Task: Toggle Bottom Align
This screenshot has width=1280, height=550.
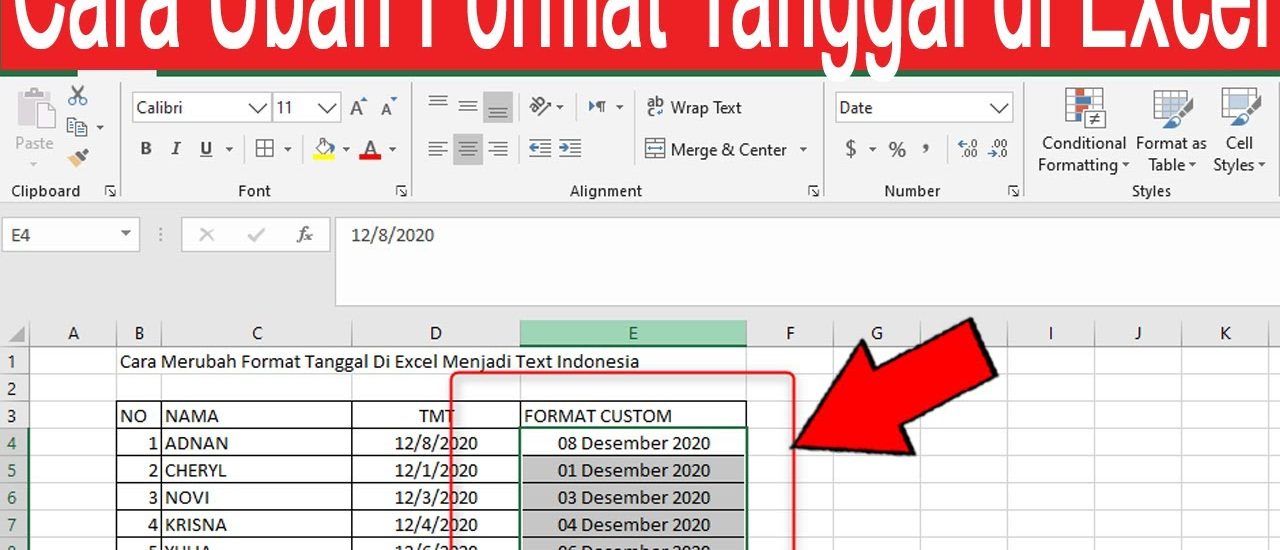Action: click(x=498, y=107)
